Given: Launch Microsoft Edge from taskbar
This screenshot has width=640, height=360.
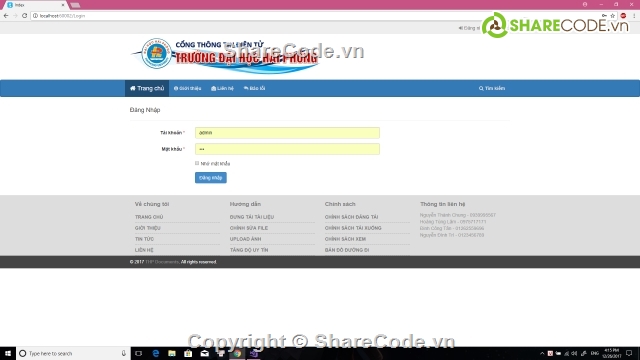Looking at the screenshot, I should [156, 353].
